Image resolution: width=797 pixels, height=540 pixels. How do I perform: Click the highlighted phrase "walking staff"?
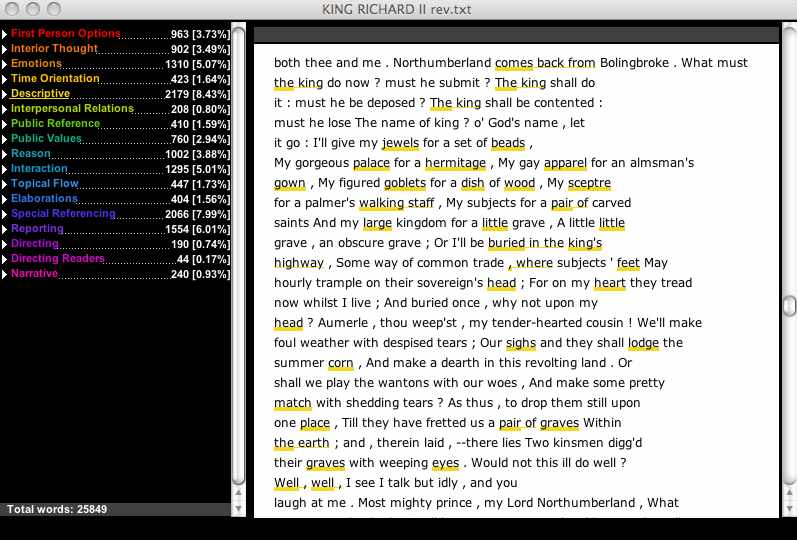[x=397, y=203]
